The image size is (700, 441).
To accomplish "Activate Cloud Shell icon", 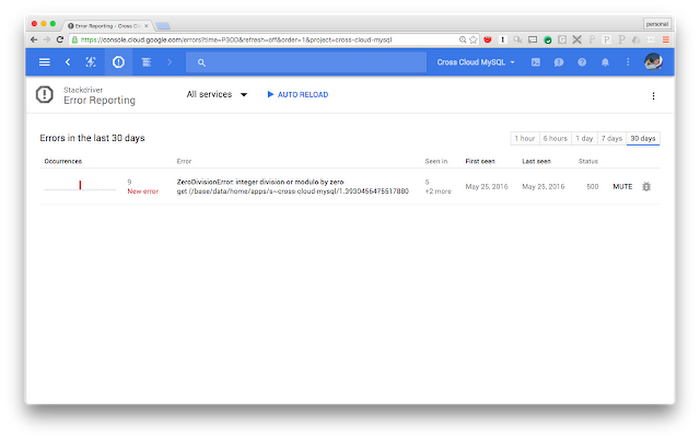I will 536,62.
